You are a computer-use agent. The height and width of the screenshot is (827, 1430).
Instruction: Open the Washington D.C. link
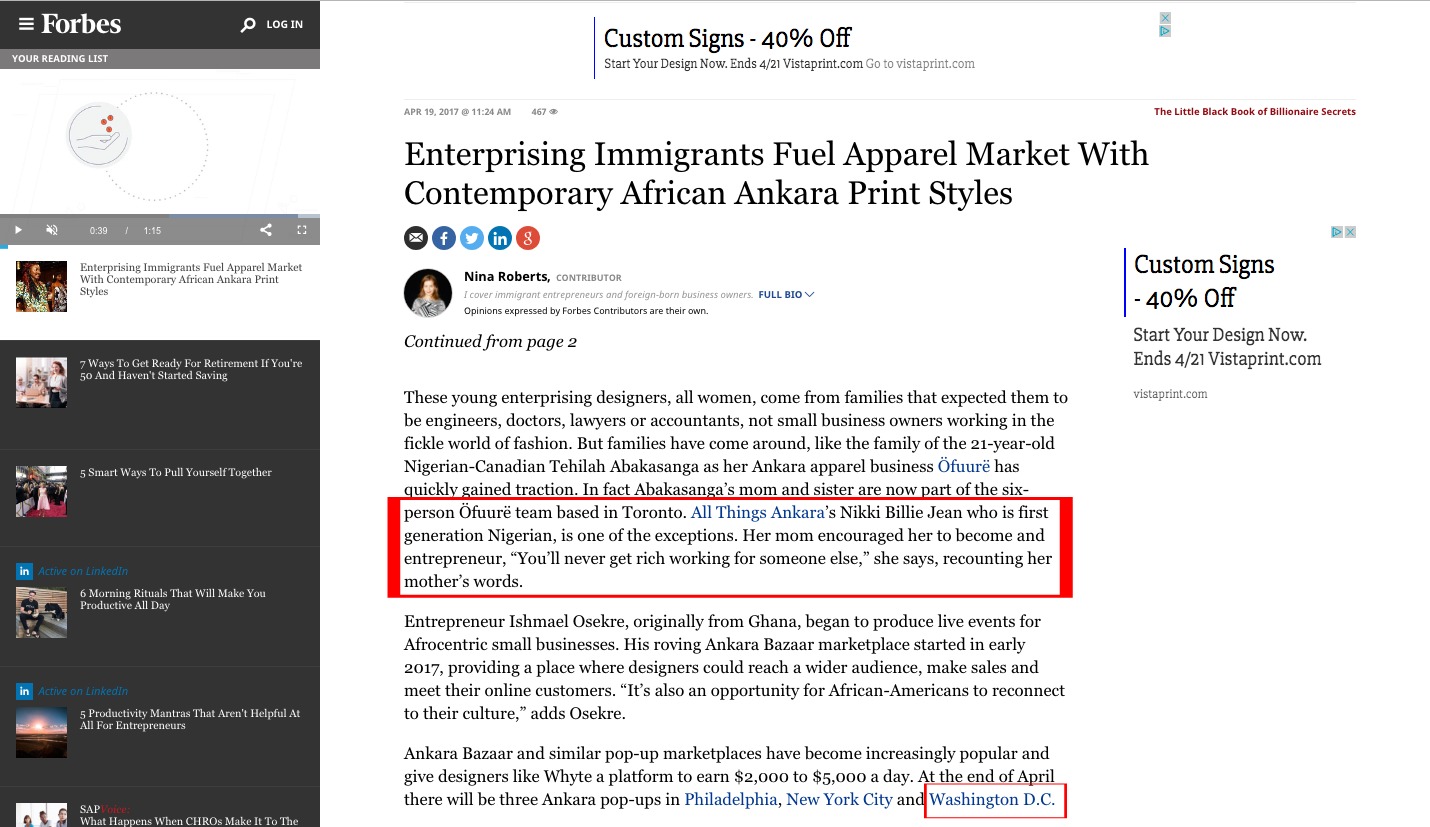click(x=992, y=799)
